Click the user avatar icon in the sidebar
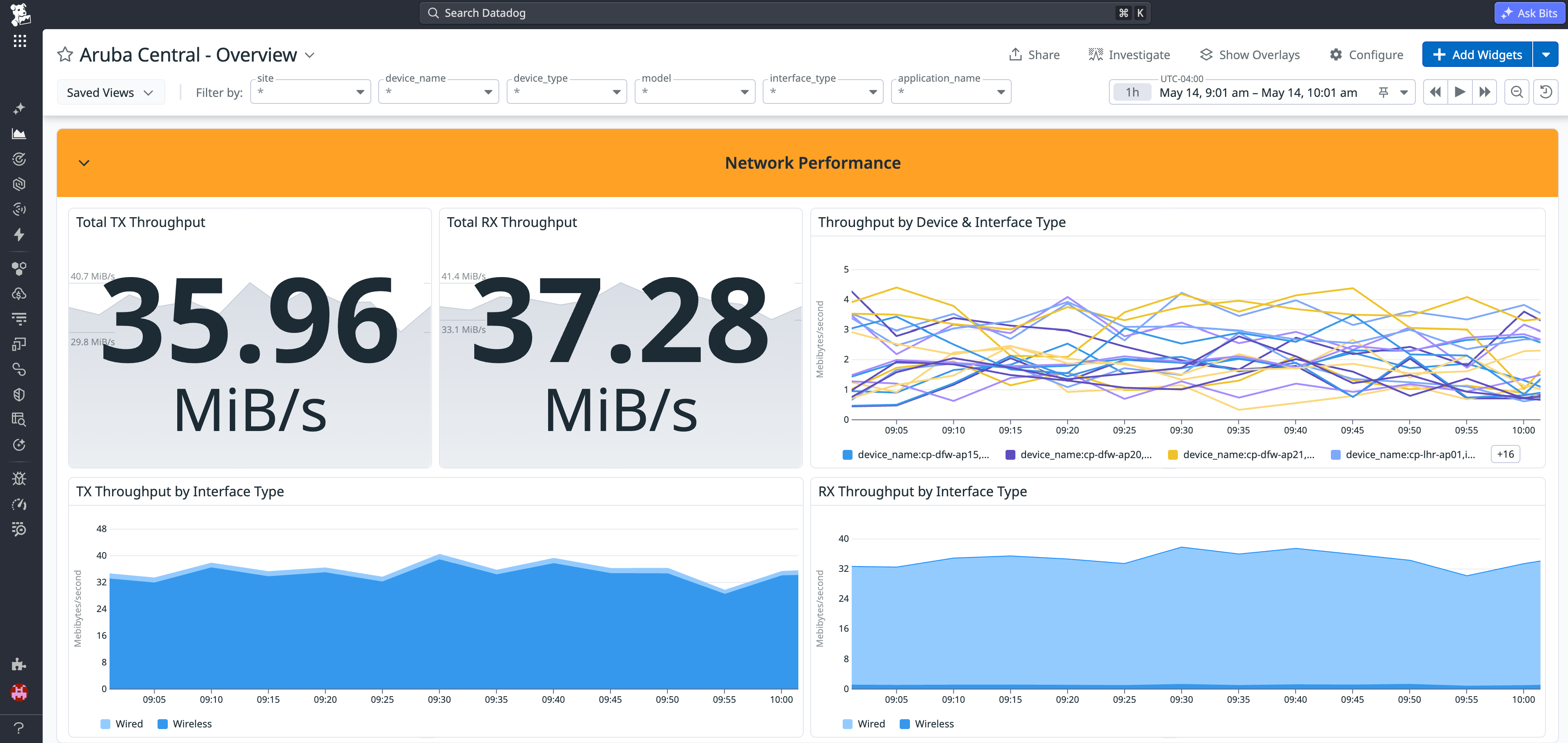Viewport: 1568px width, 743px height. [x=19, y=693]
